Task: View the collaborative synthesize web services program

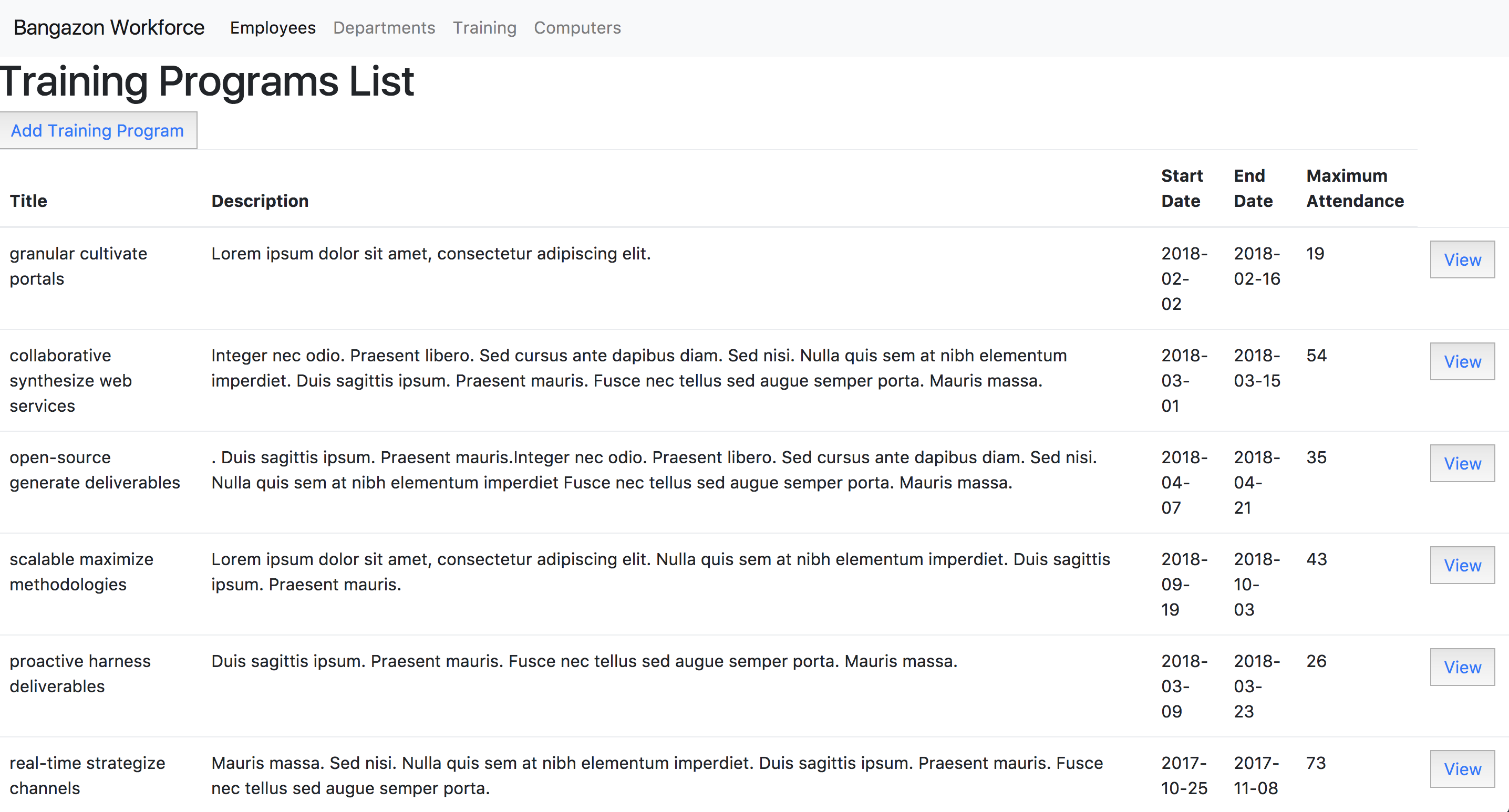Action: click(x=1462, y=361)
